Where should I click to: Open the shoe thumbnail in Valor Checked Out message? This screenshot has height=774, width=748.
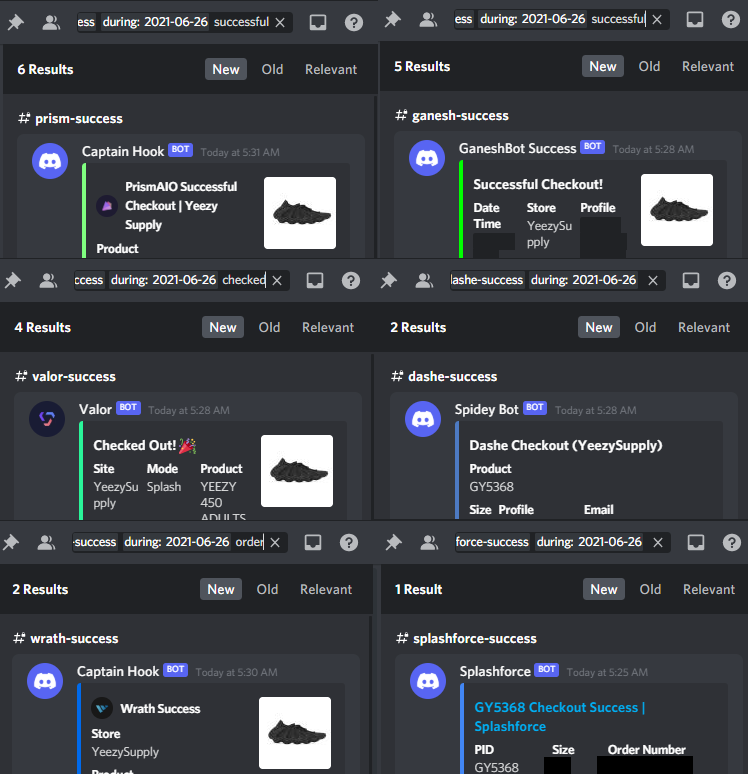pyautogui.click(x=297, y=471)
